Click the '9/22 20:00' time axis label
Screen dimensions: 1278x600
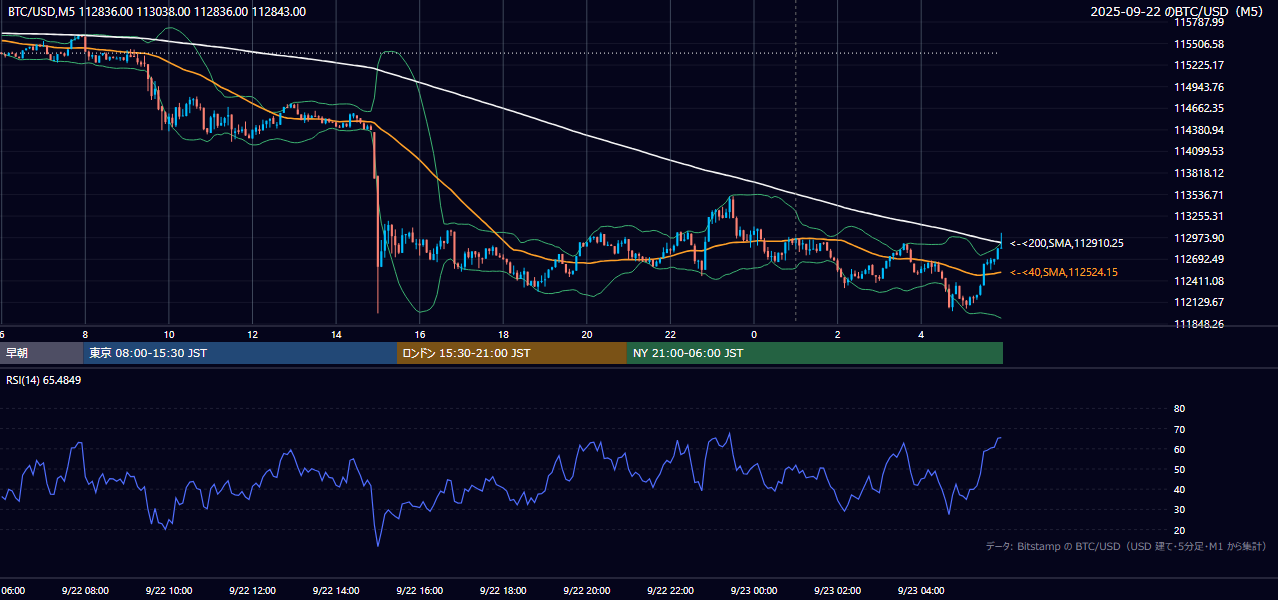[x=585, y=591]
